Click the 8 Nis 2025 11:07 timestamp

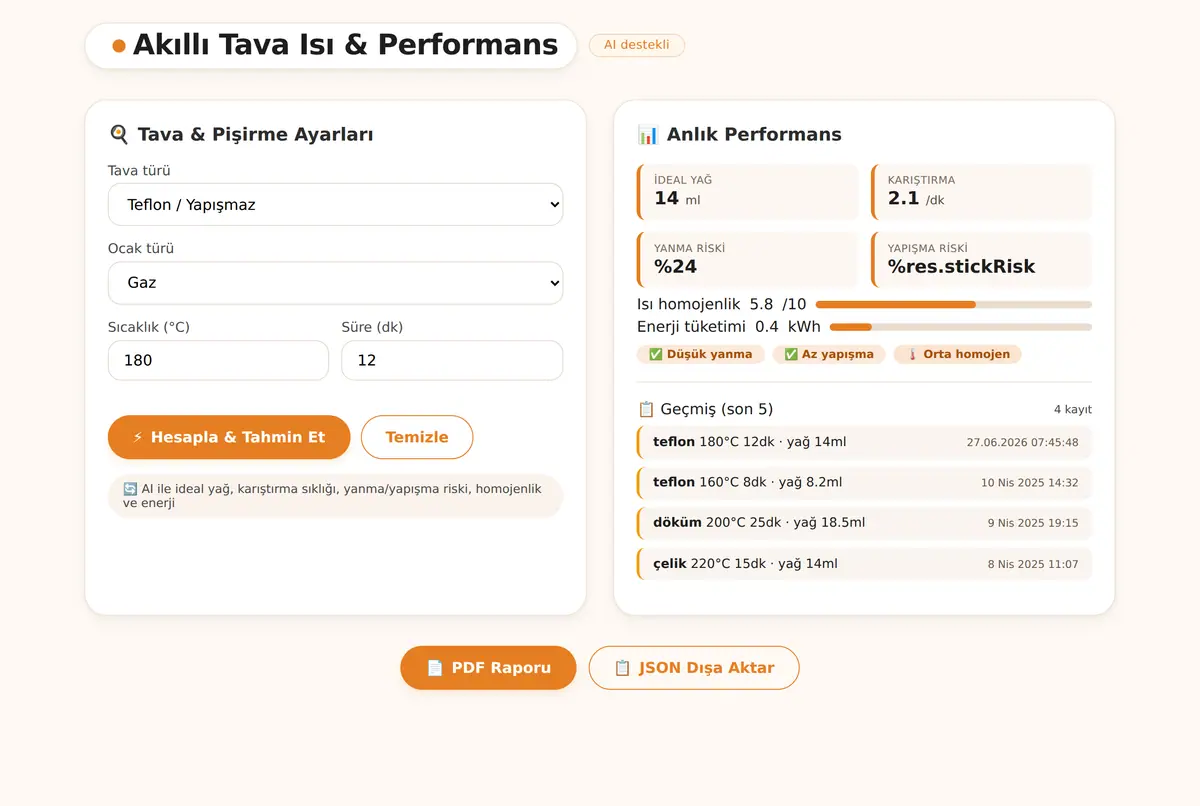pyautogui.click(x=1033, y=564)
